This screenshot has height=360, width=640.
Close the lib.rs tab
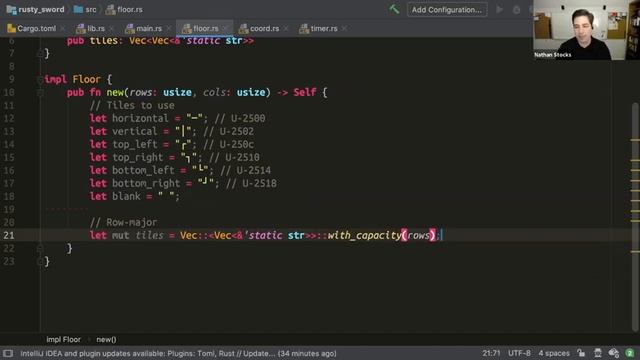tap(111, 29)
